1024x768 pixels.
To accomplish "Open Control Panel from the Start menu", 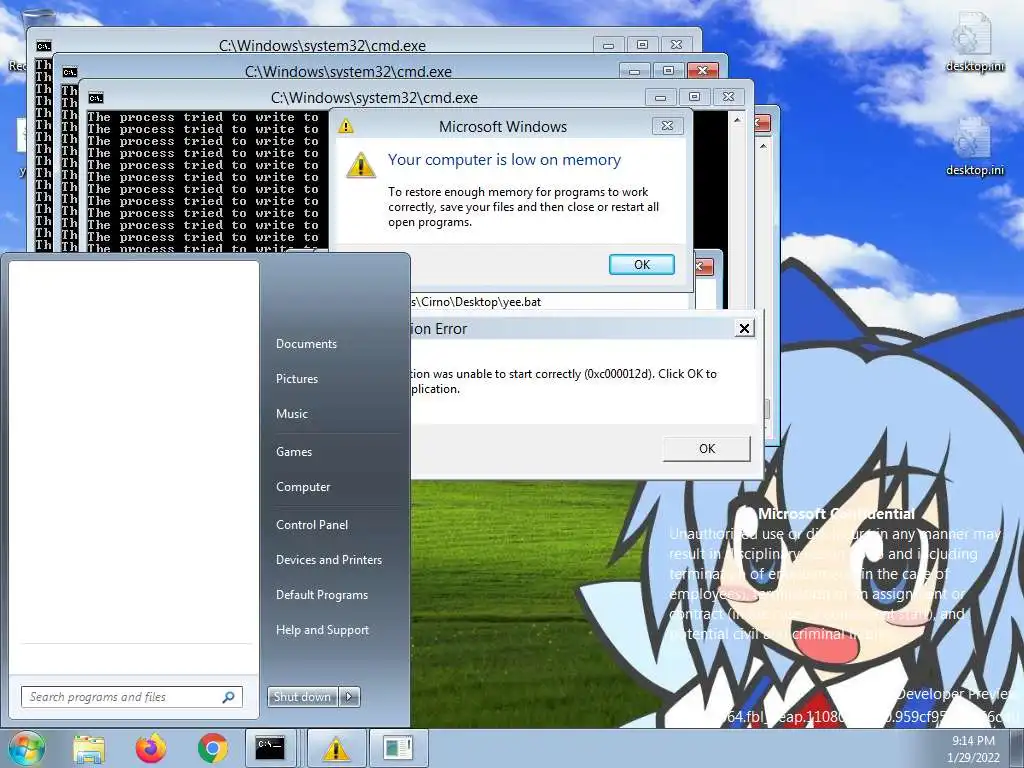I will (x=312, y=524).
